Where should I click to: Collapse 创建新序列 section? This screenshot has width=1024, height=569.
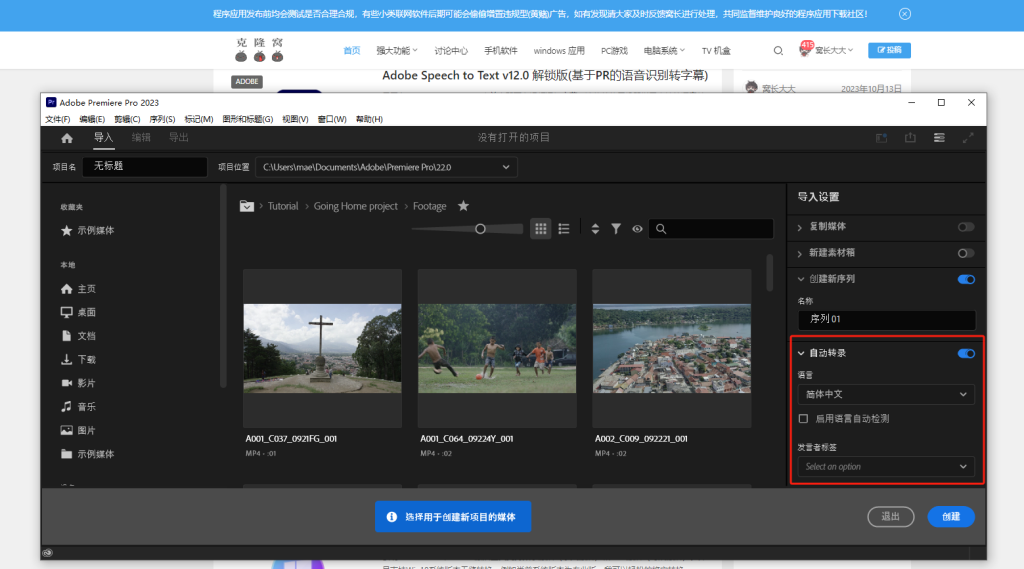point(801,279)
